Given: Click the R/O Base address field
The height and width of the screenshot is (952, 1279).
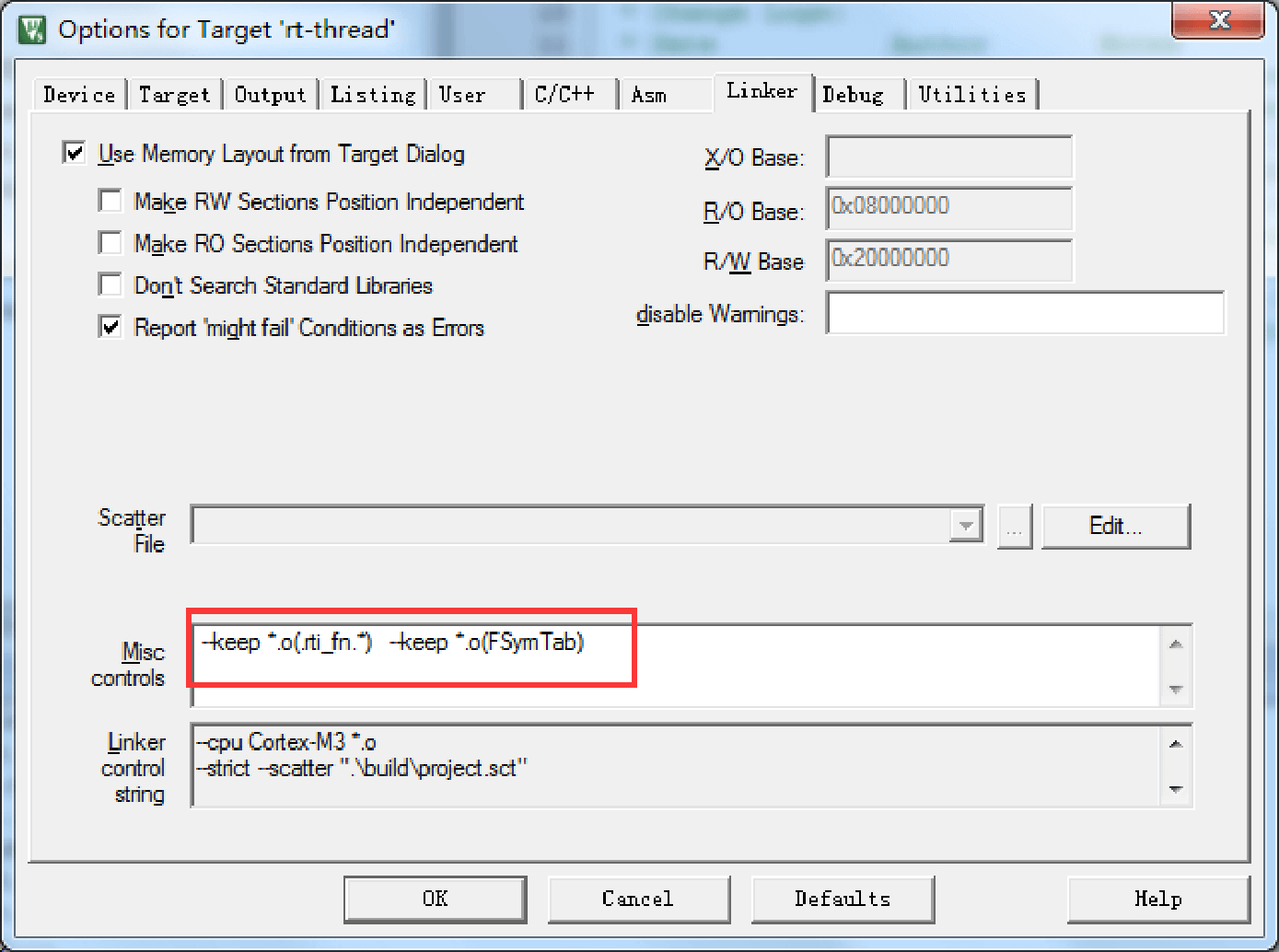Looking at the screenshot, I should (x=949, y=208).
